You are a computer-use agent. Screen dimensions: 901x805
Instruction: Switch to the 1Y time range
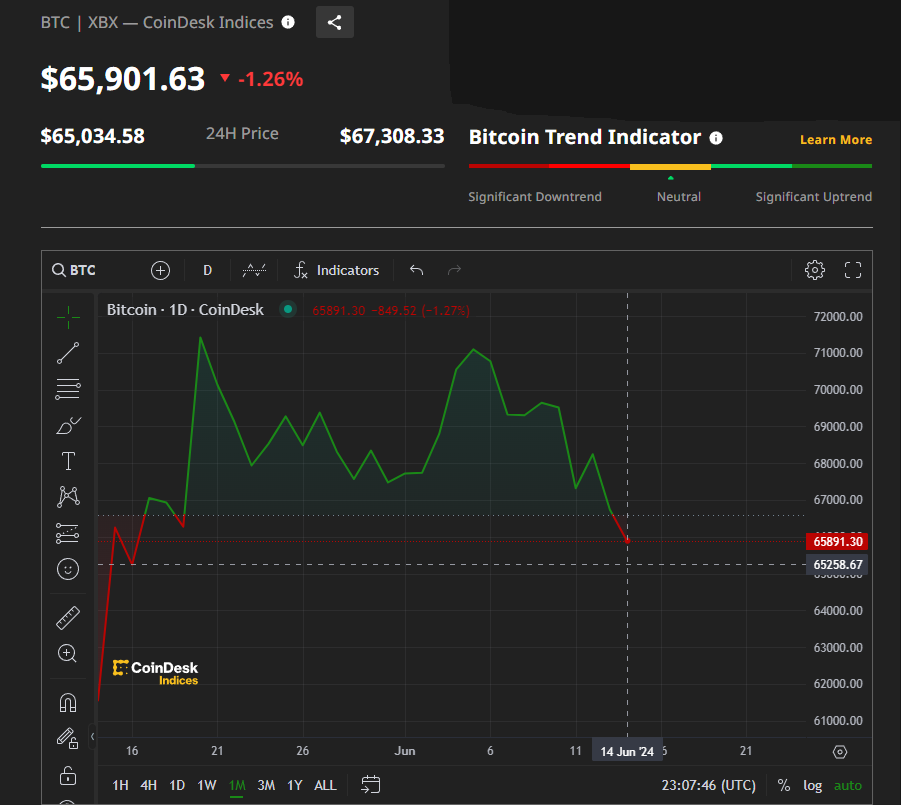click(295, 785)
